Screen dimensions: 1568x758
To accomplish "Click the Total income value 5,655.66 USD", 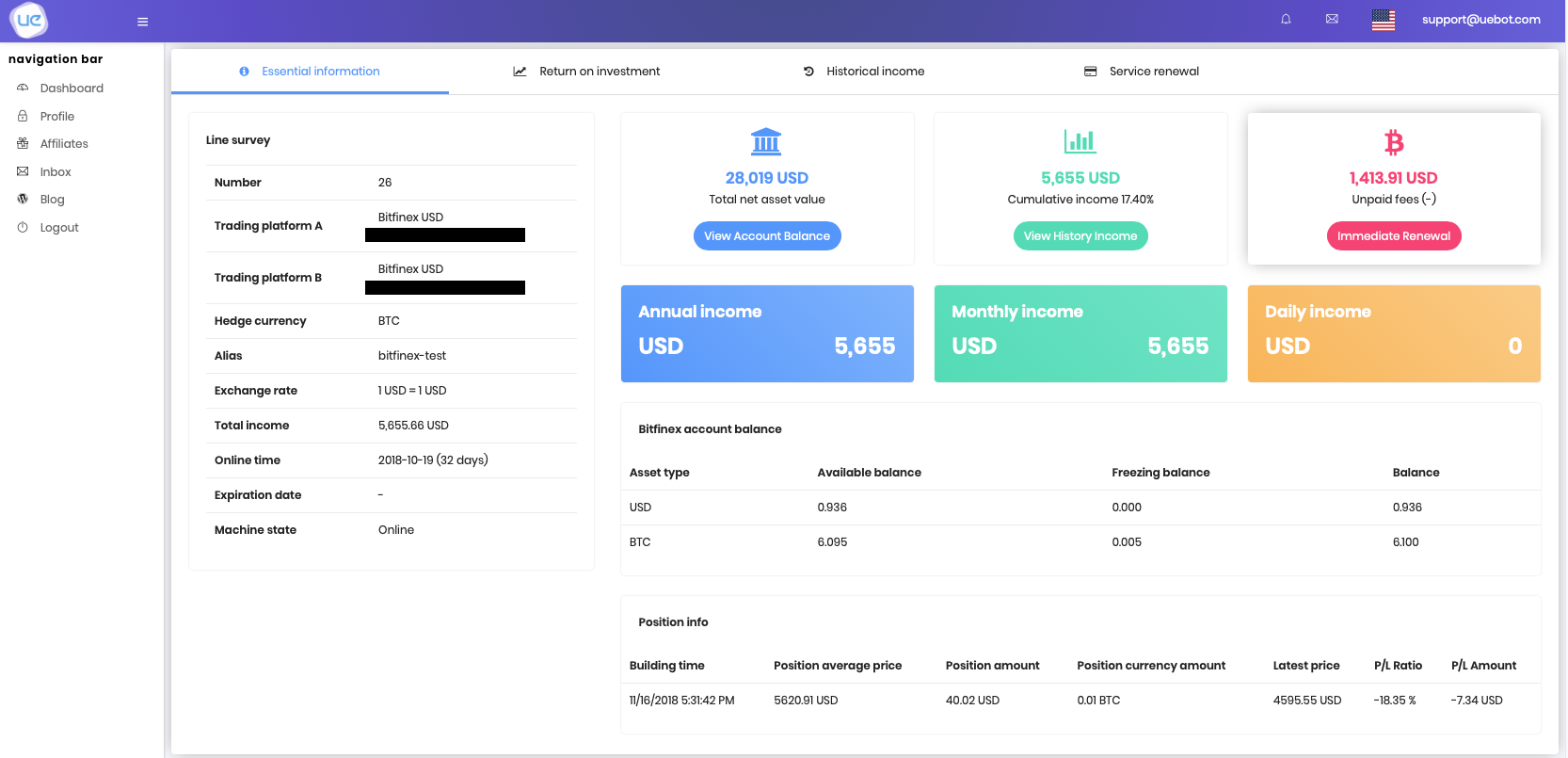I will pyautogui.click(x=413, y=426).
